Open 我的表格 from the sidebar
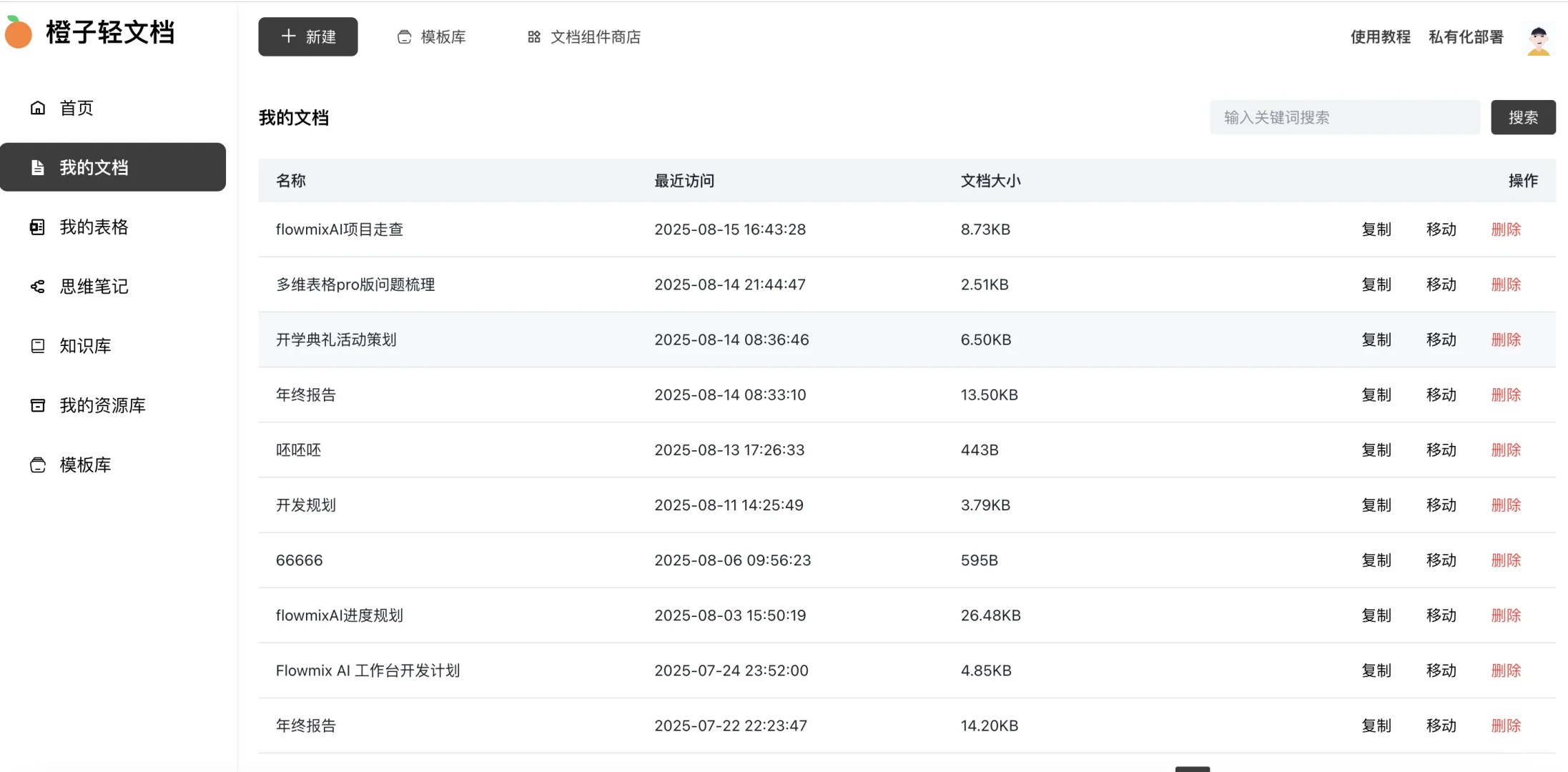The height and width of the screenshot is (772, 1568). (94, 227)
